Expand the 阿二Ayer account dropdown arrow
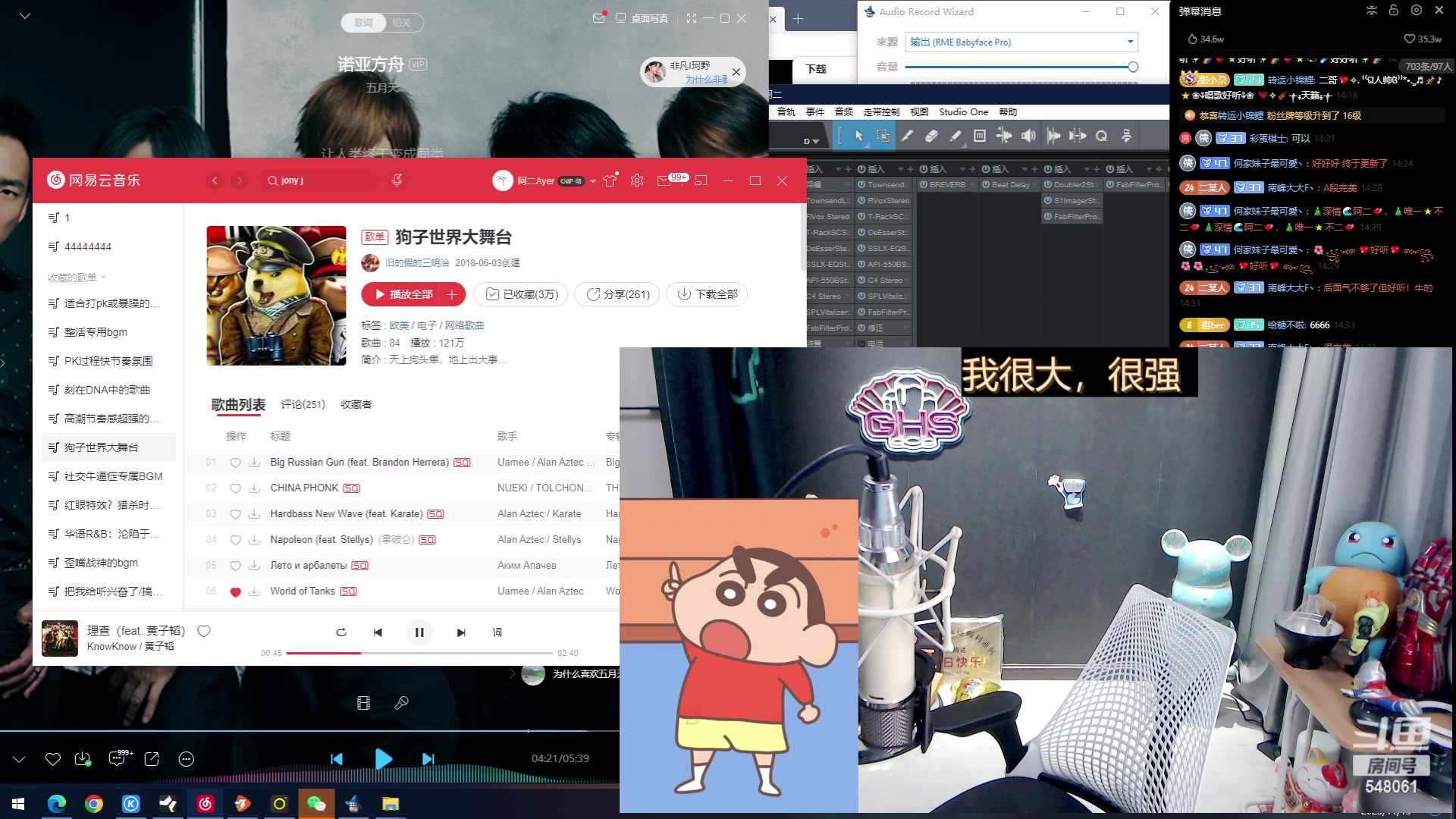 click(593, 181)
